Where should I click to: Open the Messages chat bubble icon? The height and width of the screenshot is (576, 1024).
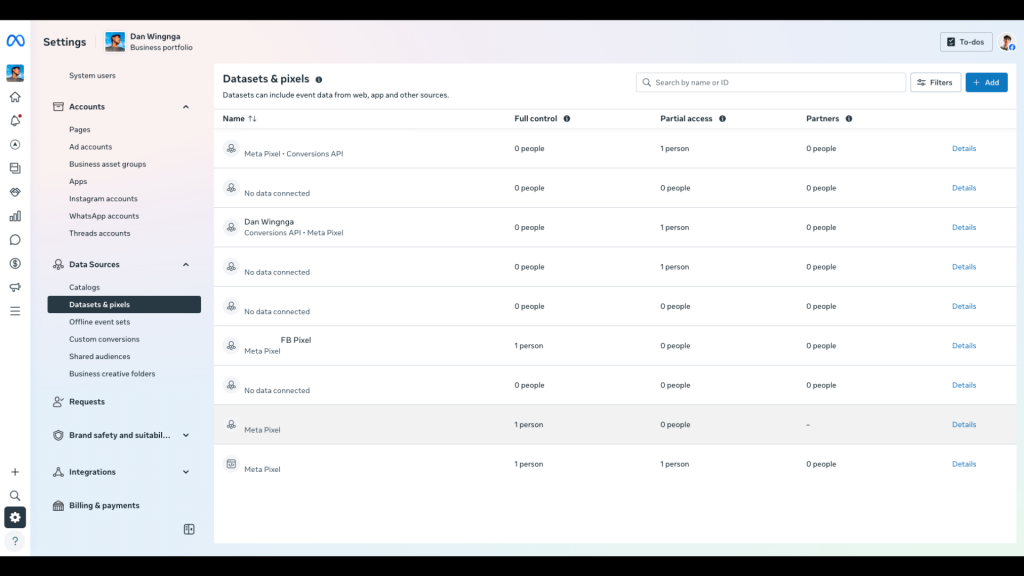point(14,239)
